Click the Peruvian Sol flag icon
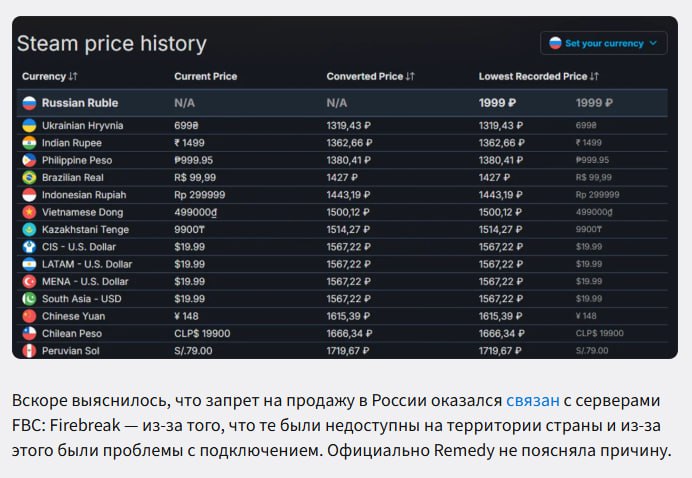The width and height of the screenshot is (692, 478). (x=29, y=351)
